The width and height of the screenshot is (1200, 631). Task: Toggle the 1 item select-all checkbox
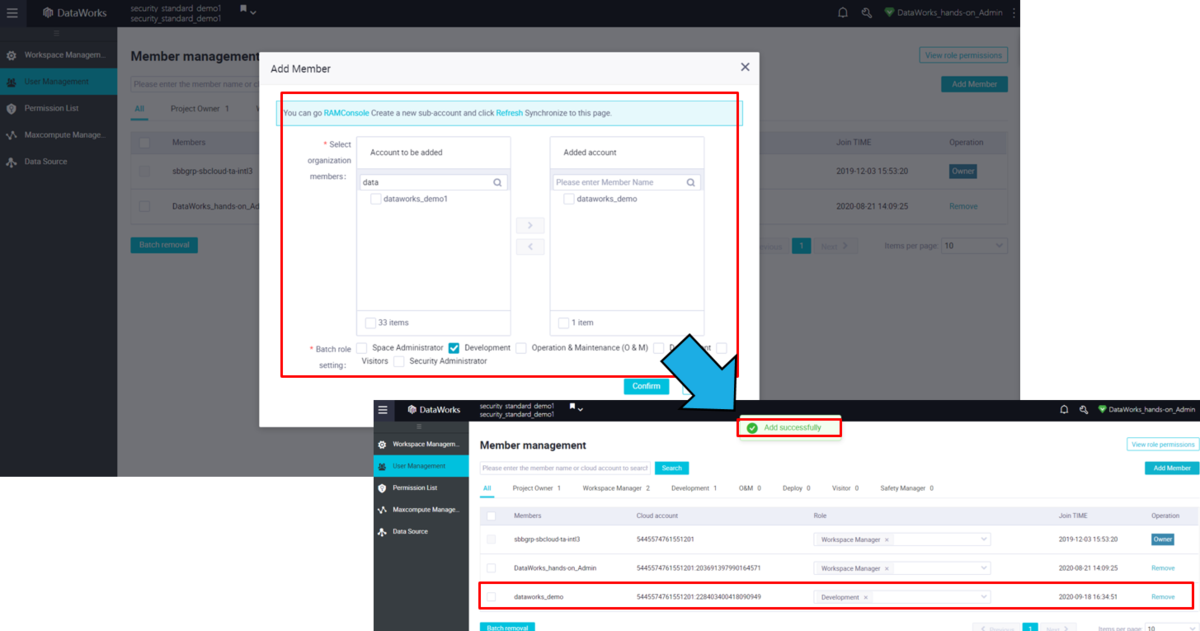pyautogui.click(x=564, y=323)
